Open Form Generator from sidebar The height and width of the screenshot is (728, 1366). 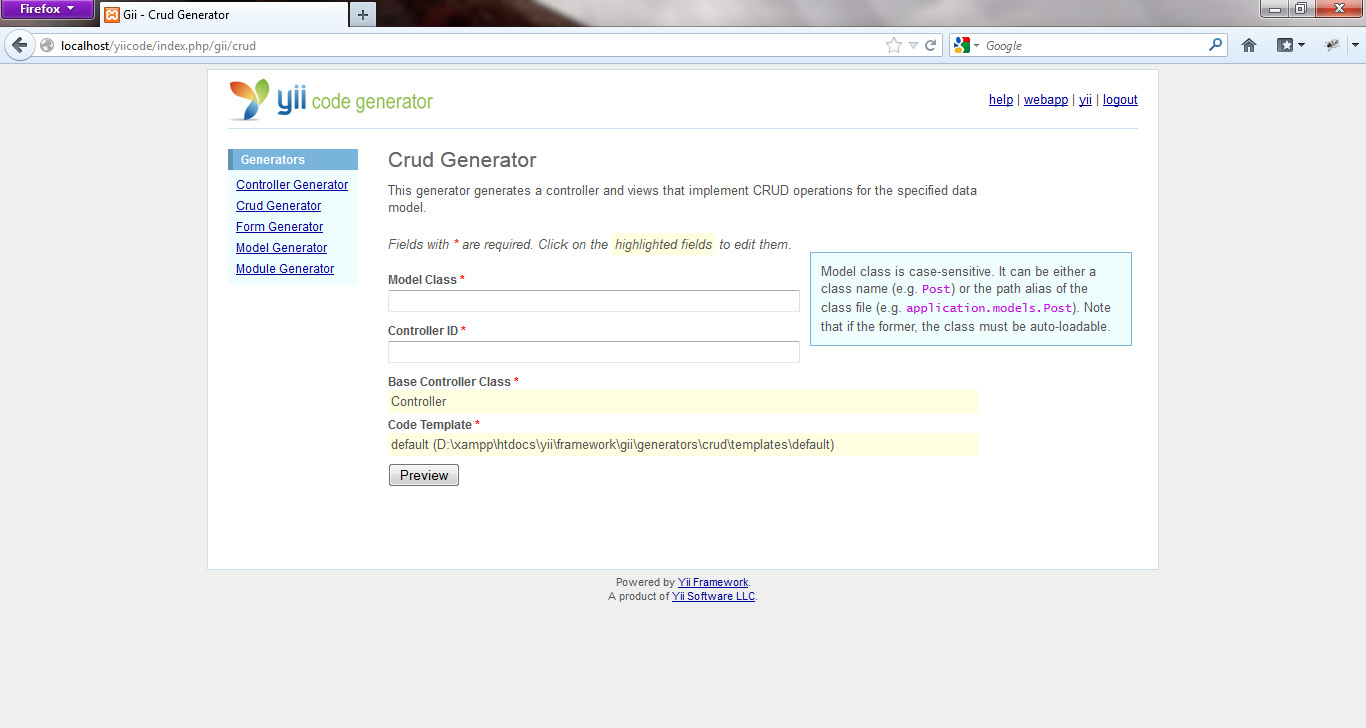pyautogui.click(x=279, y=227)
